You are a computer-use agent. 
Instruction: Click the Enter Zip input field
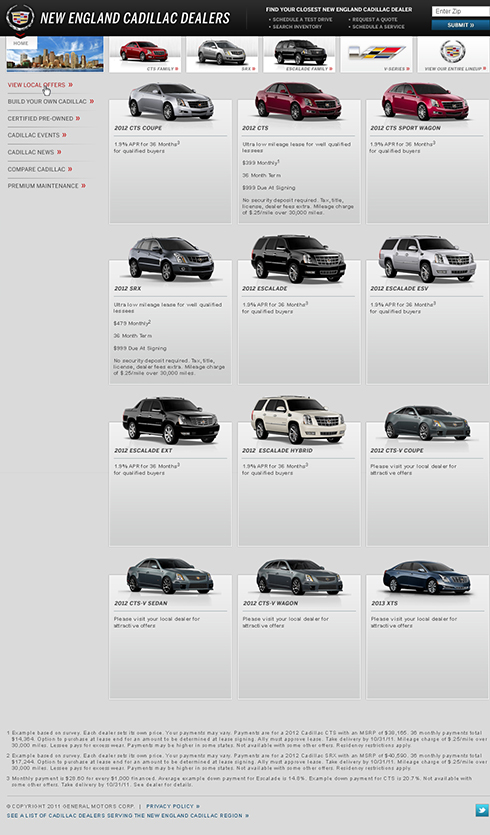[x=460, y=11]
